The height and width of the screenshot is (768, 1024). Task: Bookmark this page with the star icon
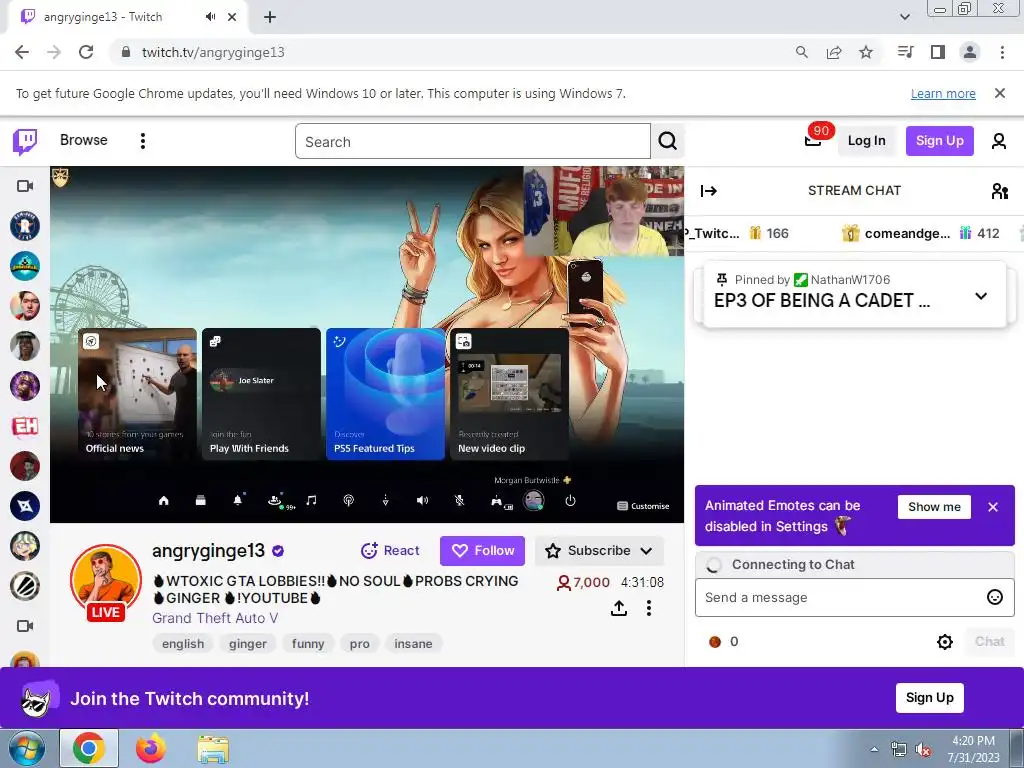pos(866,52)
